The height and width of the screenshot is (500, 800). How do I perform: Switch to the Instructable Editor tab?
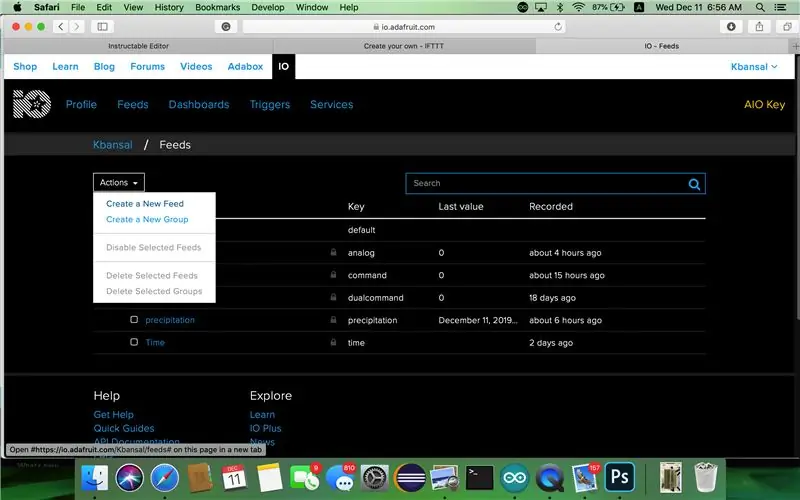[x=138, y=46]
